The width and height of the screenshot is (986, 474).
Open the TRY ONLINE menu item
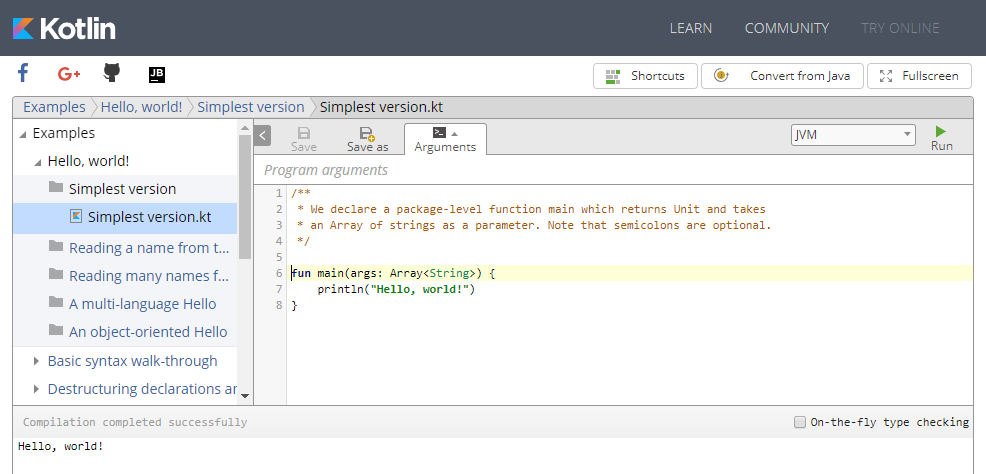pyautogui.click(x=900, y=28)
